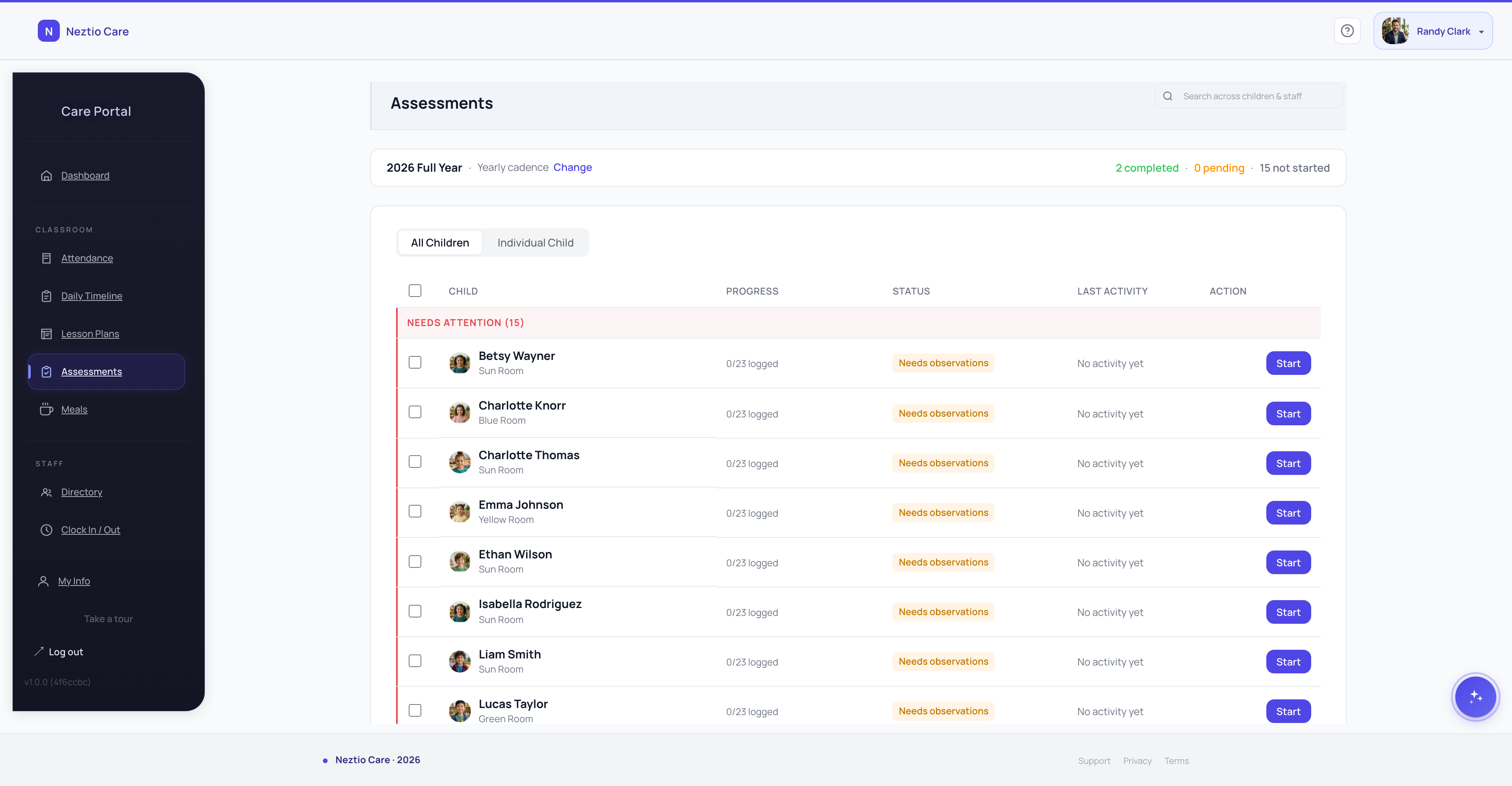Click the help question mark icon
1512x786 pixels.
pos(1347,31)
